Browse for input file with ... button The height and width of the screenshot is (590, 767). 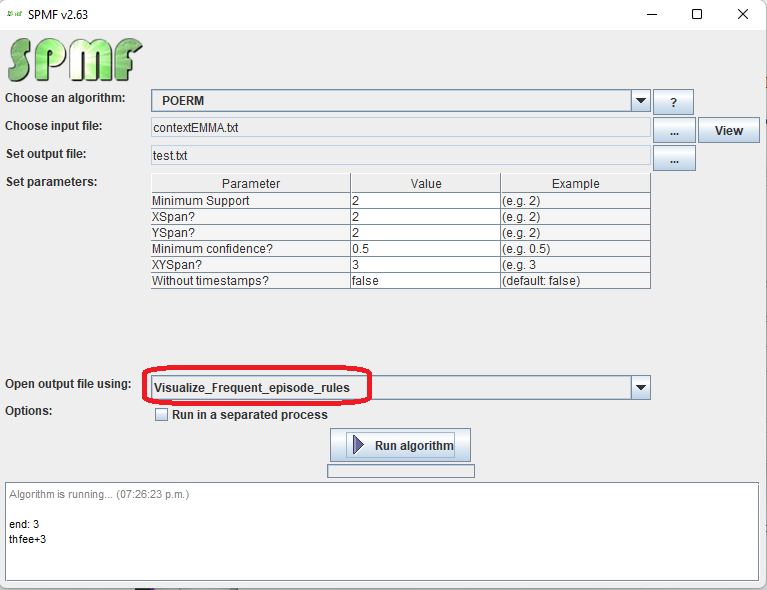[674, 130]
